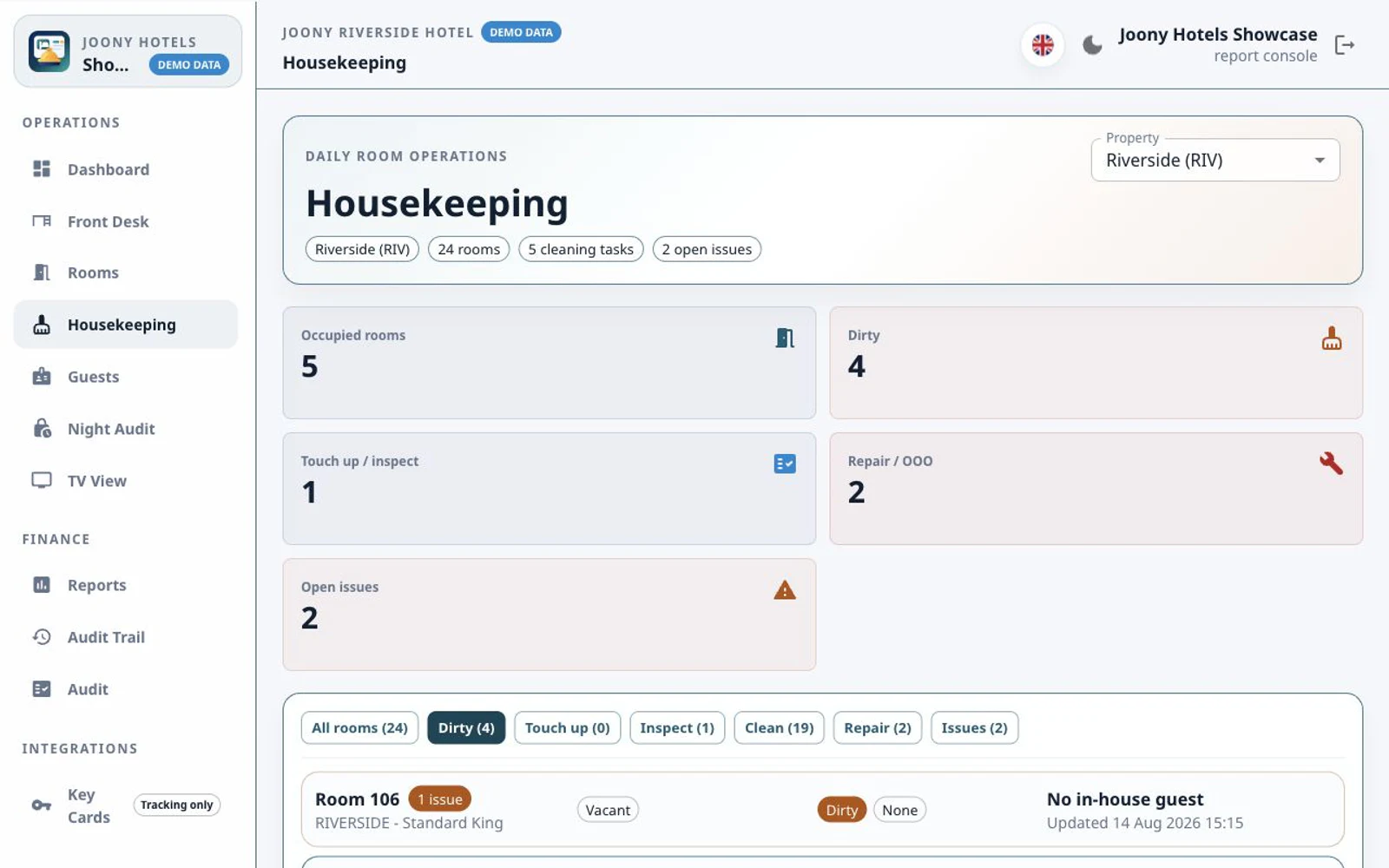The width and height of the screenshot is (1389, 868).
Task: Open the Front Desk bed icon
Action: (x=42, y=221)
